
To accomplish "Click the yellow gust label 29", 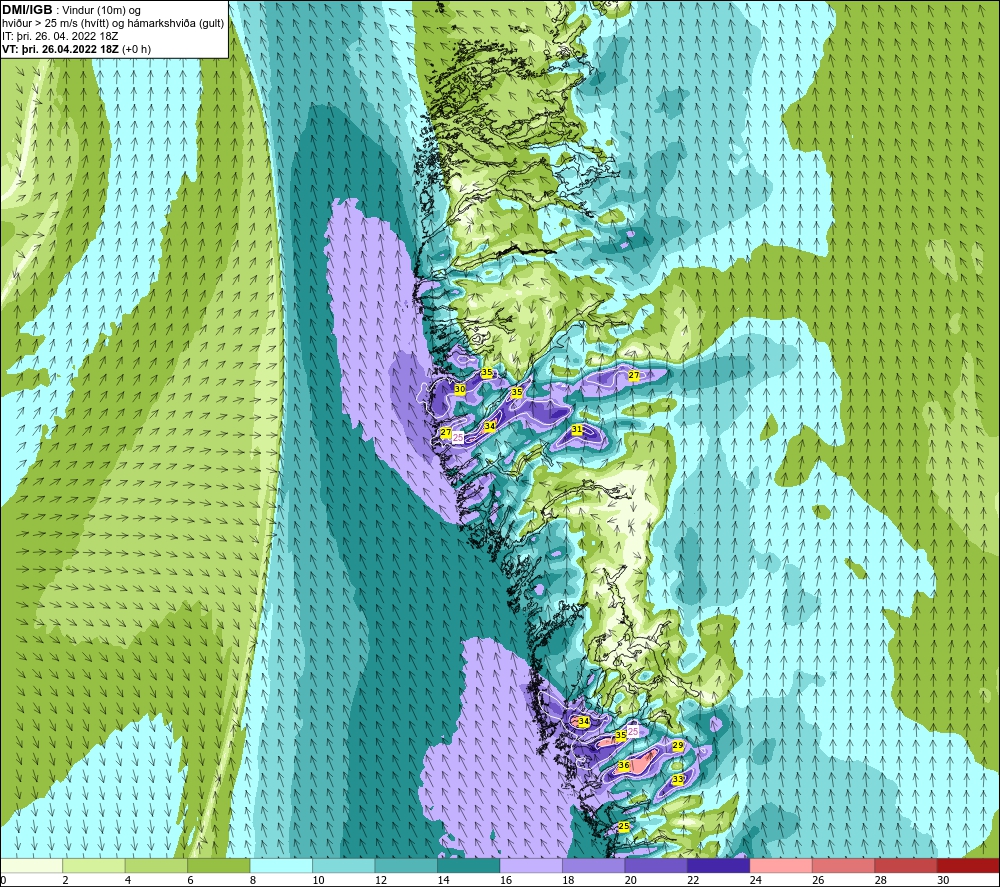I will pos(678,745).
